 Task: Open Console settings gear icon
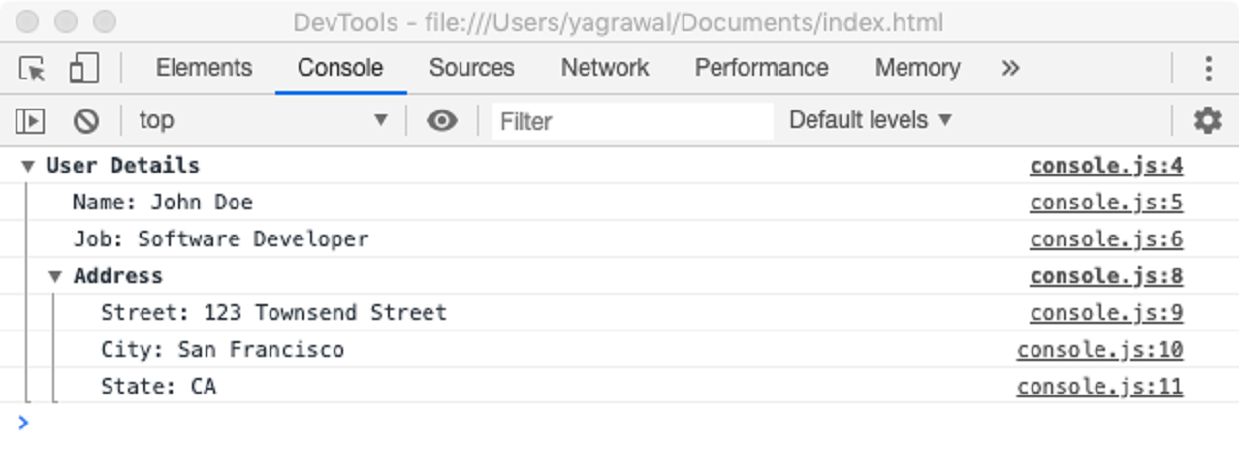(1208, 121)
